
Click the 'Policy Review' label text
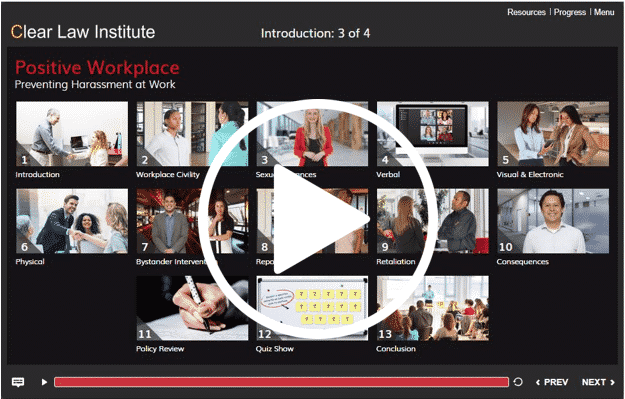[x=160, y=349]
